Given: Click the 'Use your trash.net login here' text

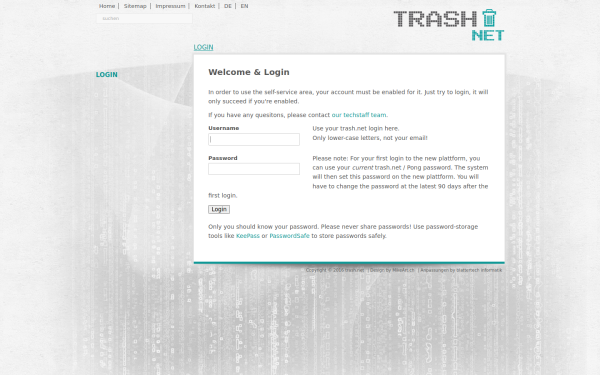Looking at the screenshot, I should [x=355, y=128].
